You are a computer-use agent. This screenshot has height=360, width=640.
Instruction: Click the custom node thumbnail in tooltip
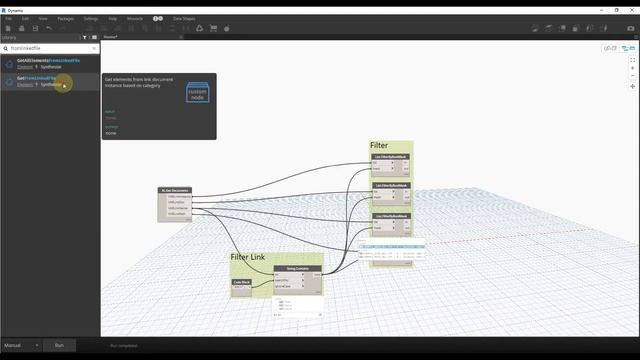(x=198, y=93)
